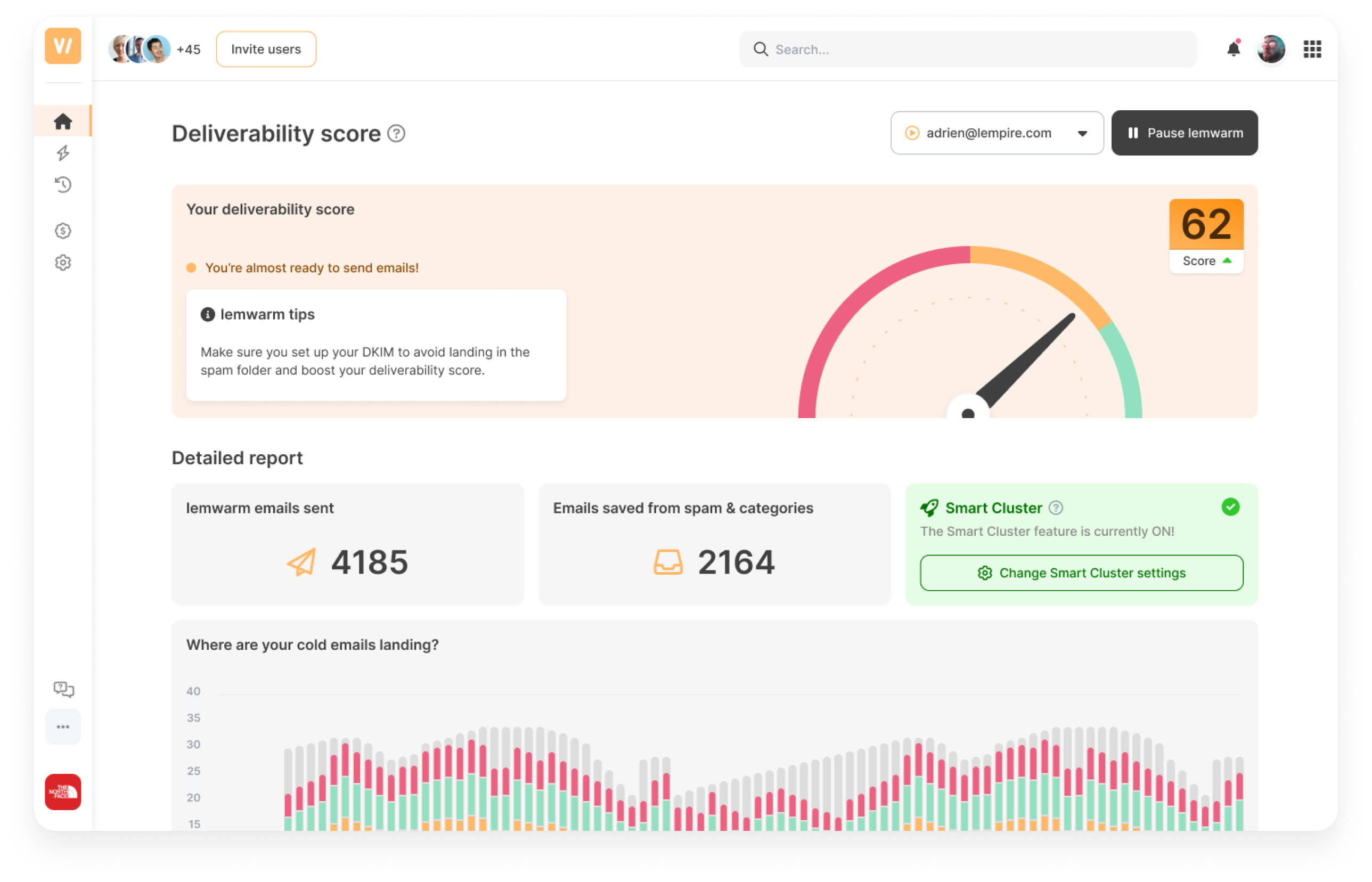1372x882 pixels.
Task: Open the apps grid icon
Action: (x=1312, y=49)
